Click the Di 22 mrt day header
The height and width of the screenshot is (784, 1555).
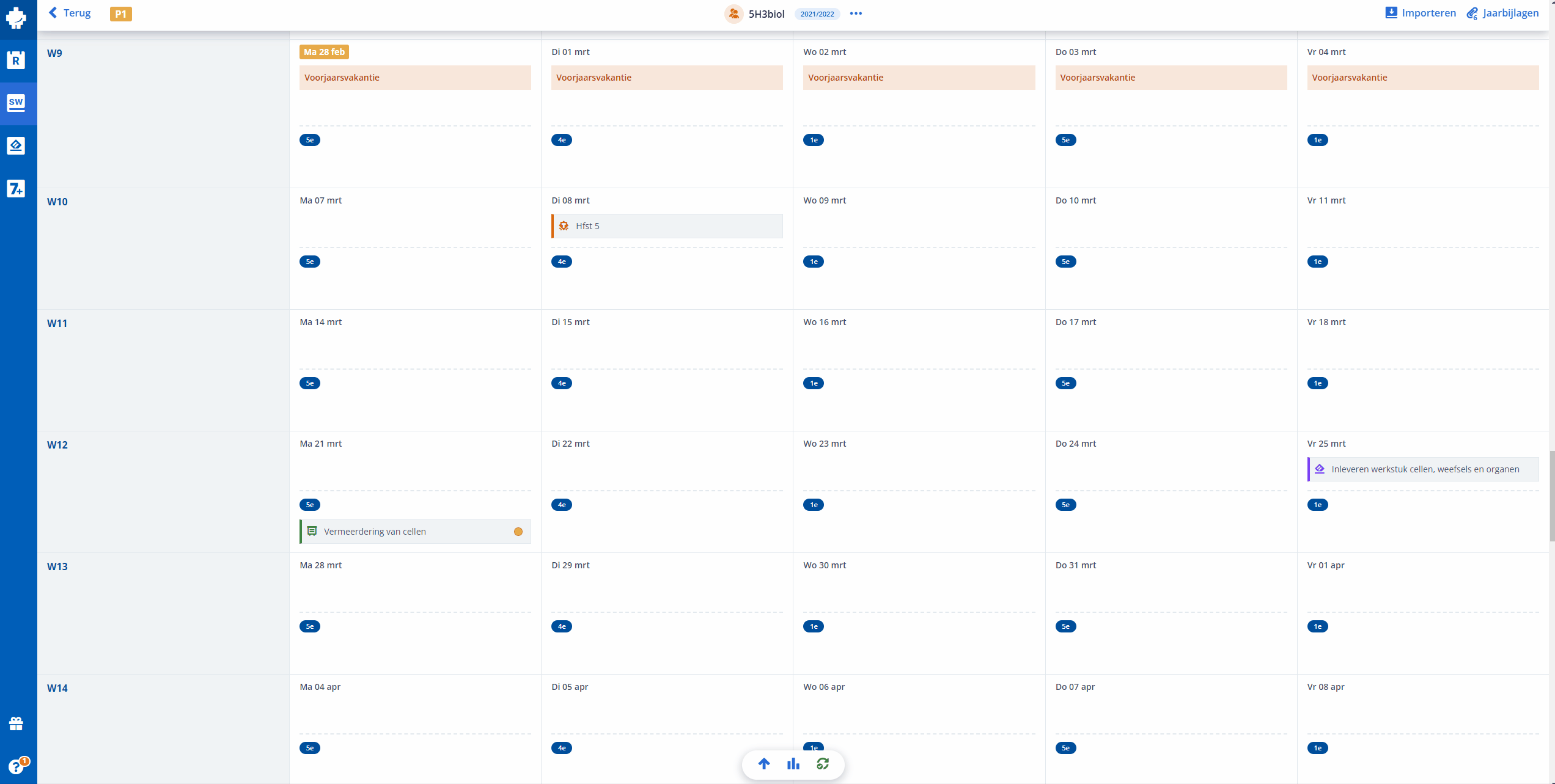coord(570,444)
